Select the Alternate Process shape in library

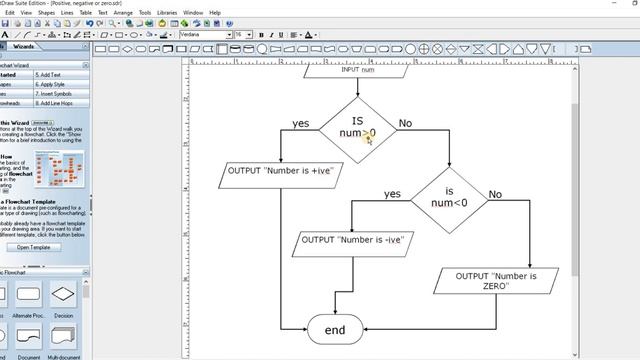point(28,294)
